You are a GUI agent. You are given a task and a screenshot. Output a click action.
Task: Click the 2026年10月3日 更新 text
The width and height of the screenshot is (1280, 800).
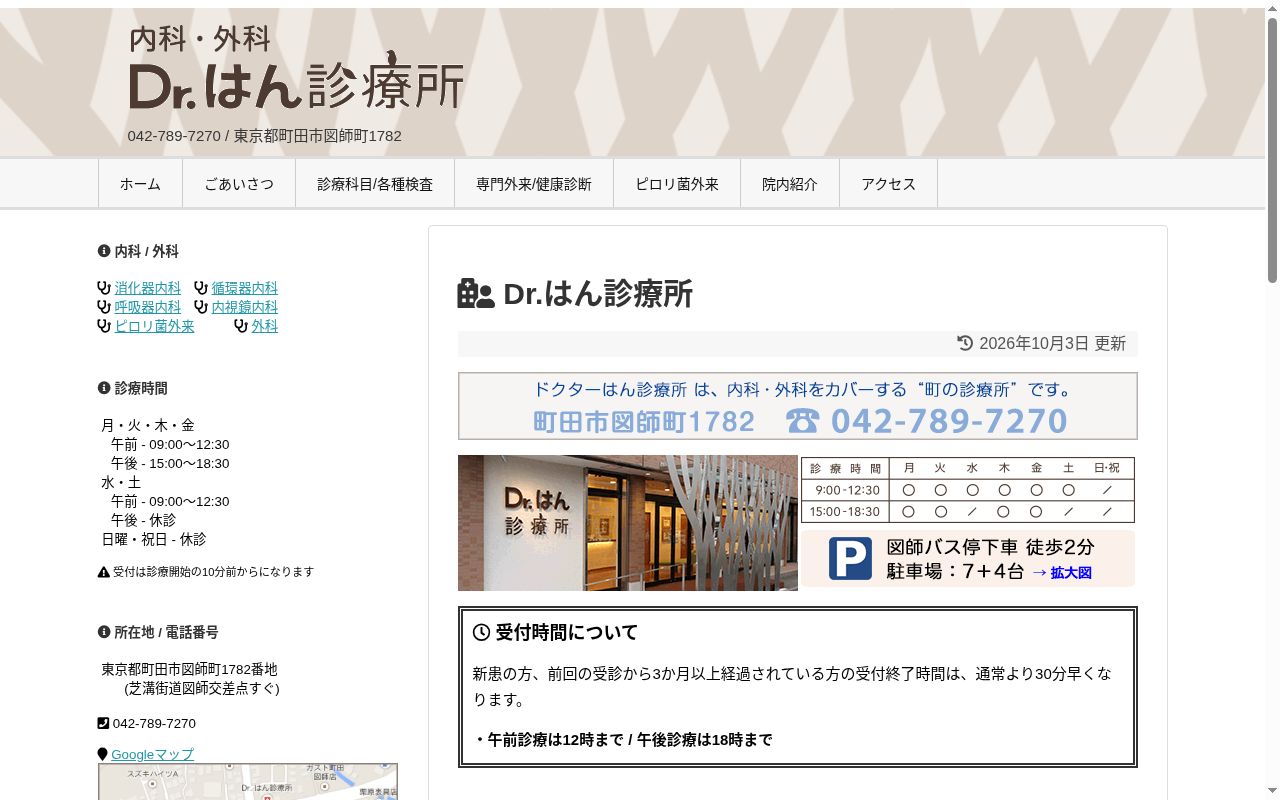coord(1052,343)
